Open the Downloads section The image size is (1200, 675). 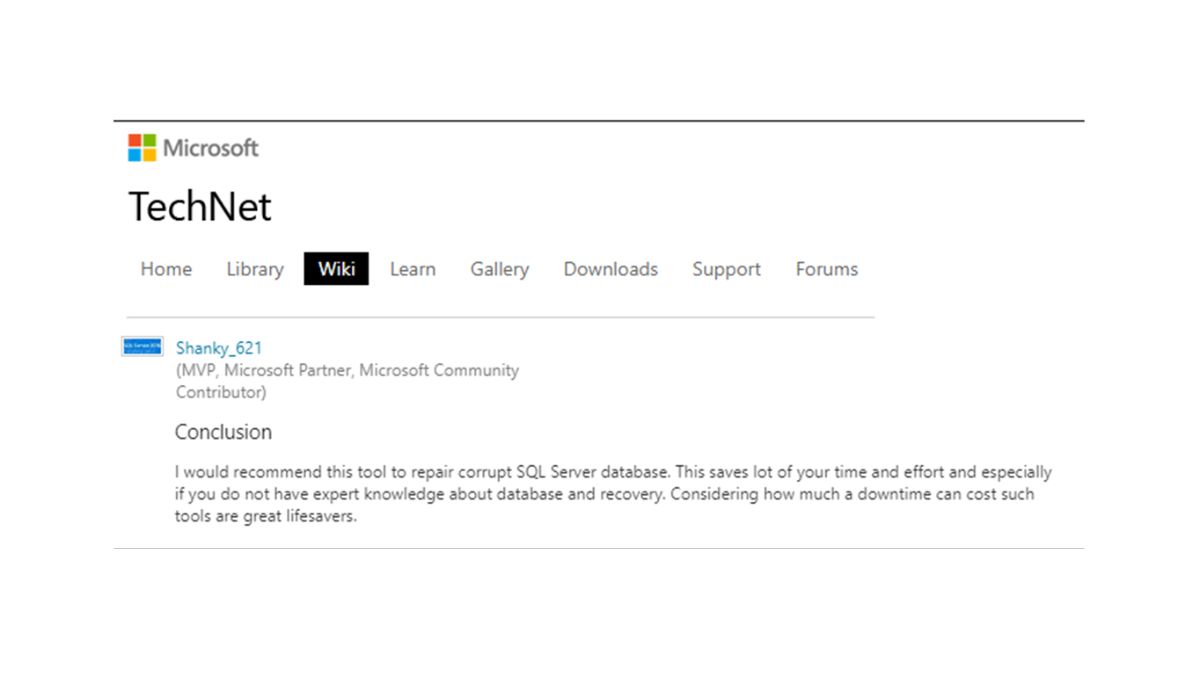click(x=610, y=269)
